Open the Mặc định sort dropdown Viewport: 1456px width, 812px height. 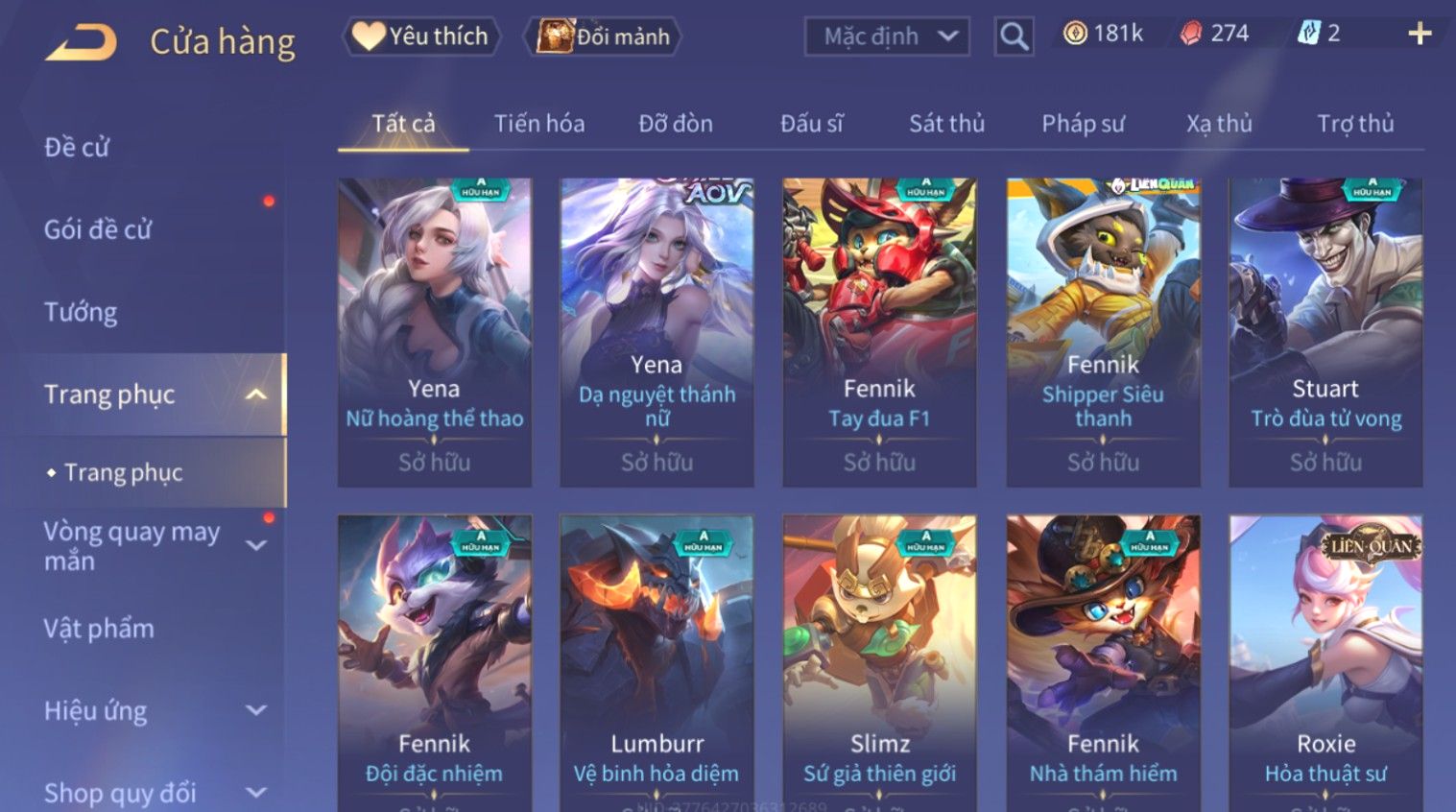click(887, 36)
